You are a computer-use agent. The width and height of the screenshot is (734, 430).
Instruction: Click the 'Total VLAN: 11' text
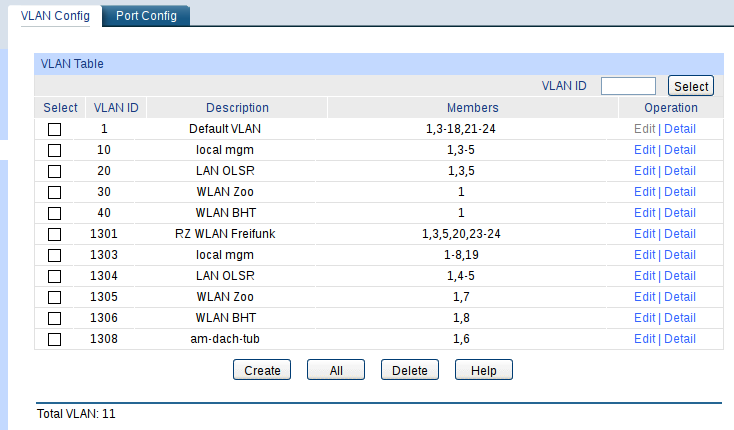pos(76,414)
